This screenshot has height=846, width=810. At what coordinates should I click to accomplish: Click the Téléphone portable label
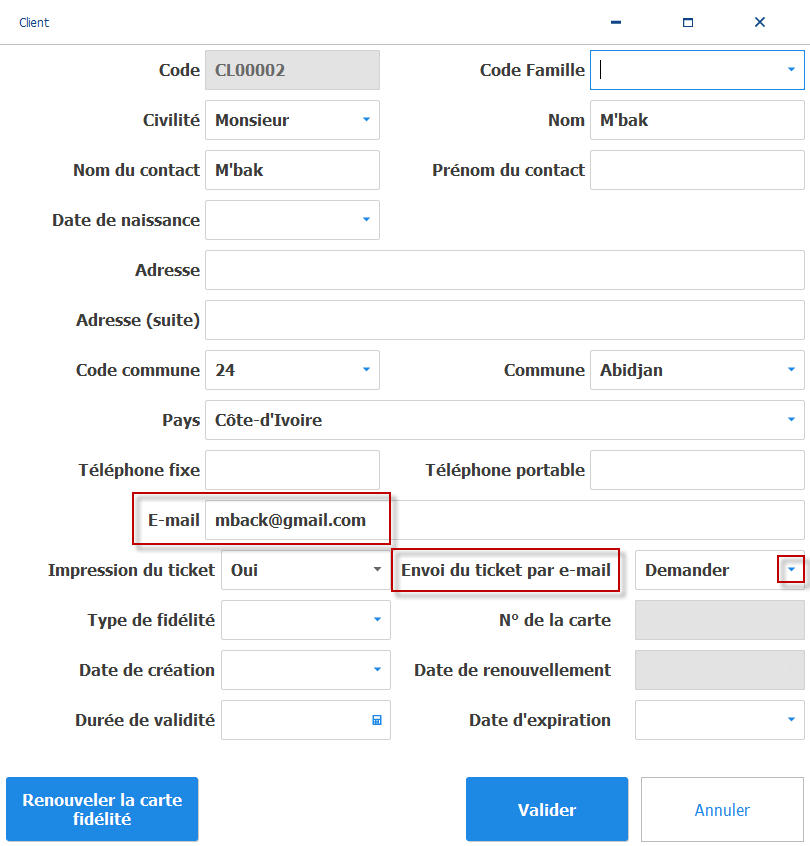click(x=505, y=470)
